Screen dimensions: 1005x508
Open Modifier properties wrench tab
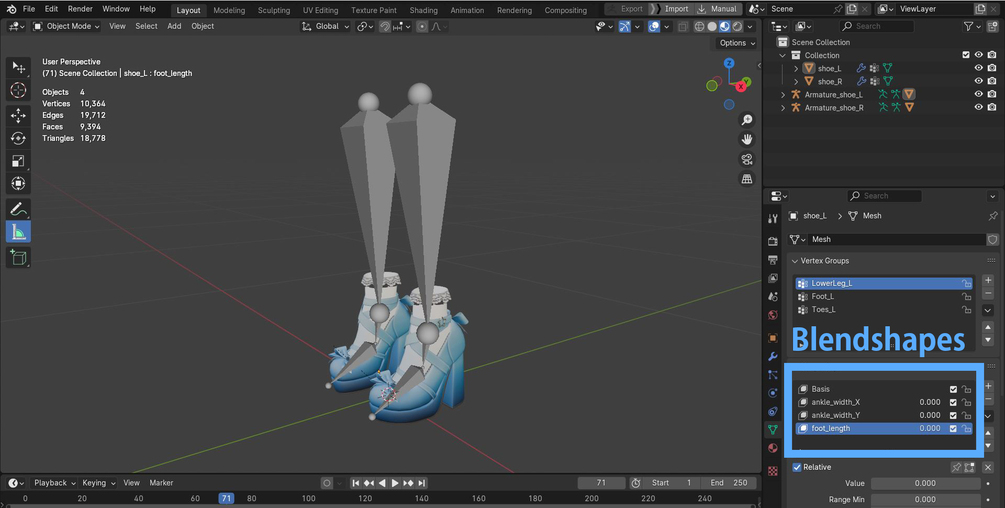(x=773, y=356)
